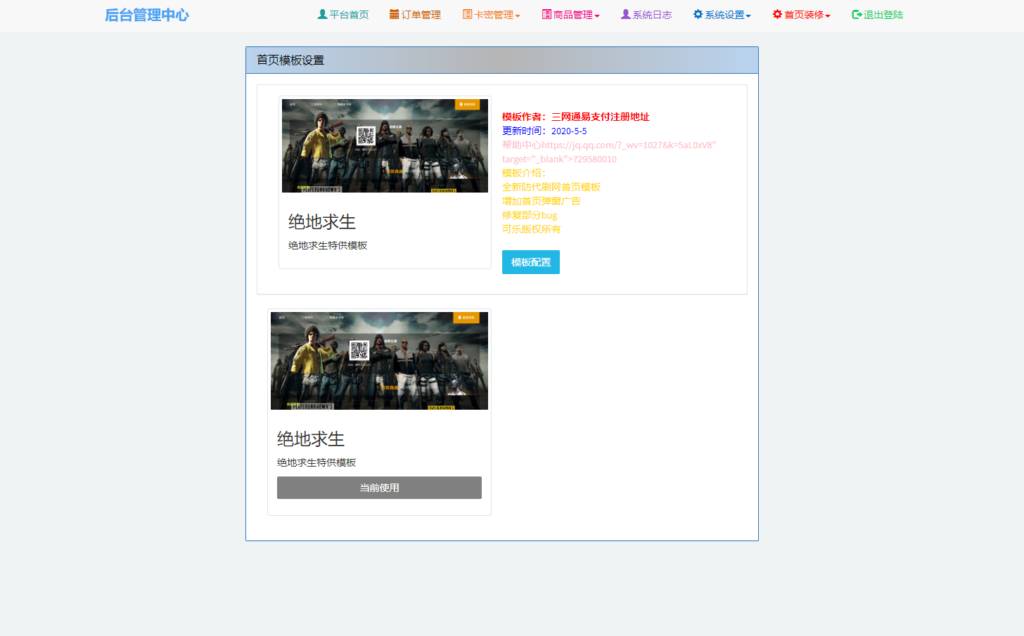
Task: Click the red gear icon beside 首页装修
Action: [x=777, y=14]
